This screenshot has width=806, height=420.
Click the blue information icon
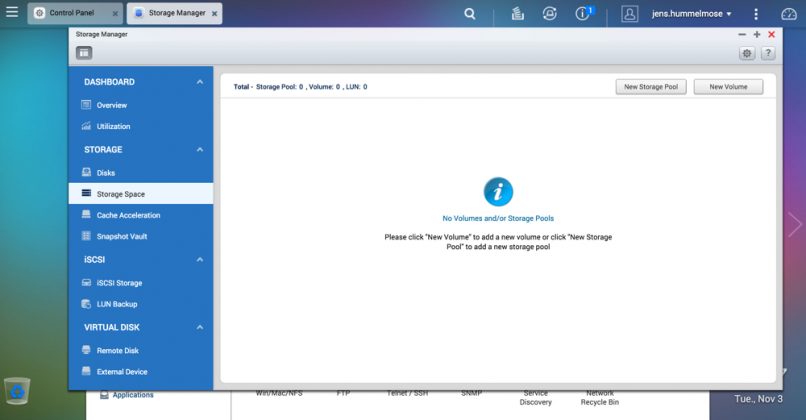498,192
